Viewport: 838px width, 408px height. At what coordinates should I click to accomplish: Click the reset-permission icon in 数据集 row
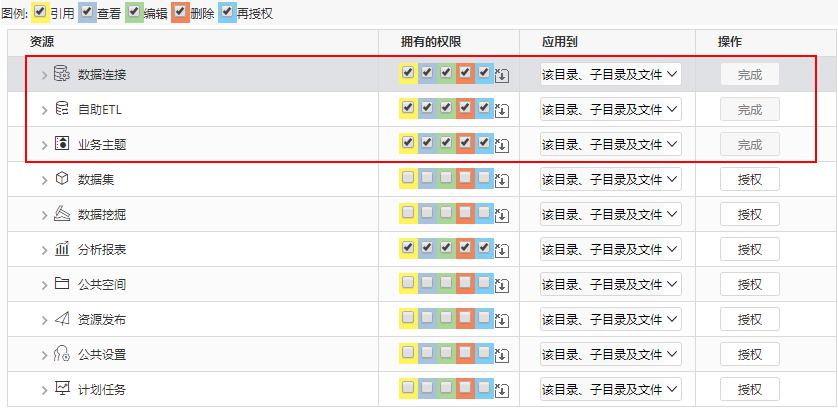tap(502, 181)
